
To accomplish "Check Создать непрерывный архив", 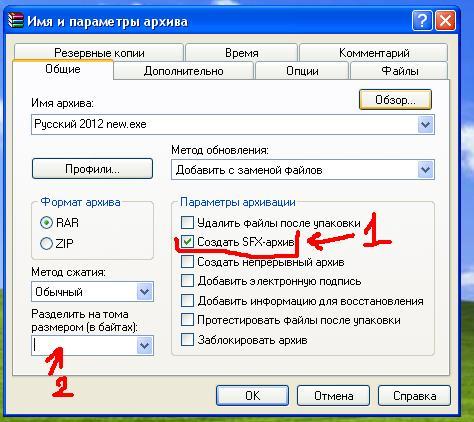I will pyautogui.click(x=187, y=262).
